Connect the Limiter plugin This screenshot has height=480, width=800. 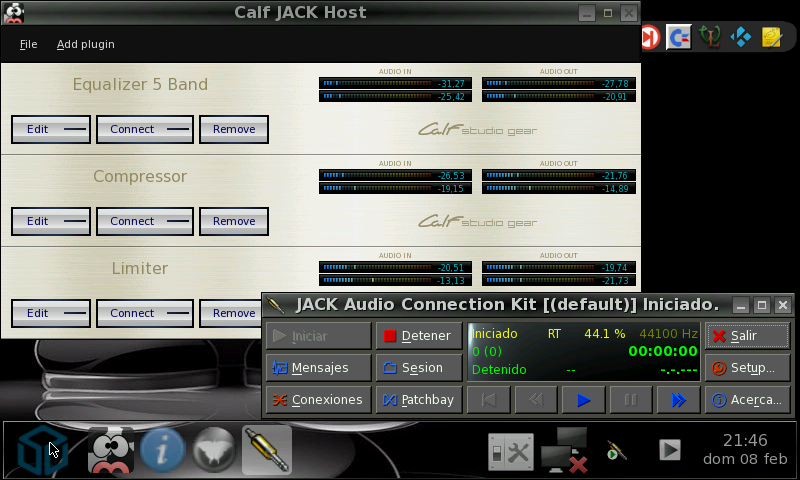click(145, 313)
